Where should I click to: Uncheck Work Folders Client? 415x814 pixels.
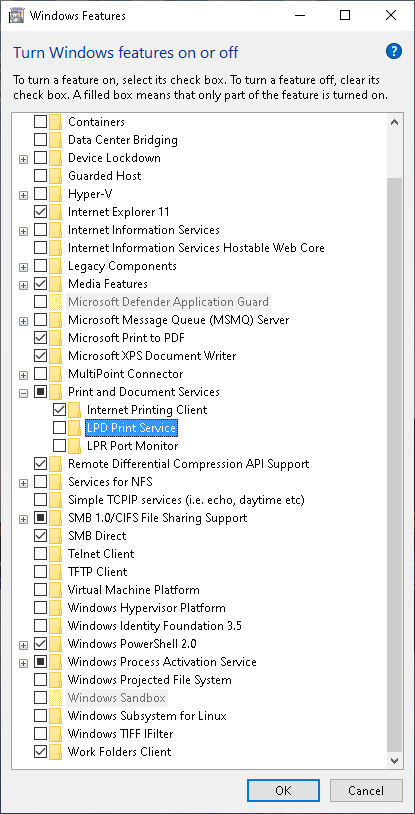41,752
